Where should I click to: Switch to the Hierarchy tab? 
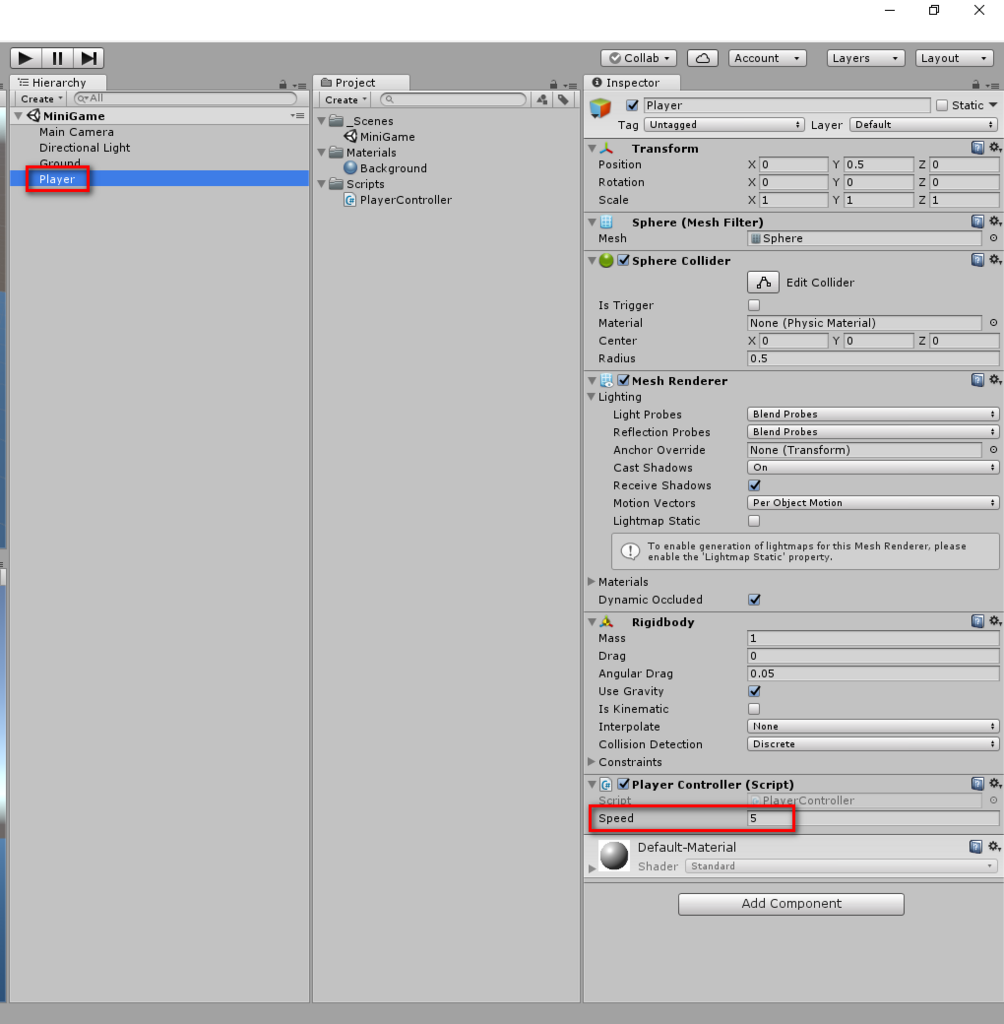(57, 82)
